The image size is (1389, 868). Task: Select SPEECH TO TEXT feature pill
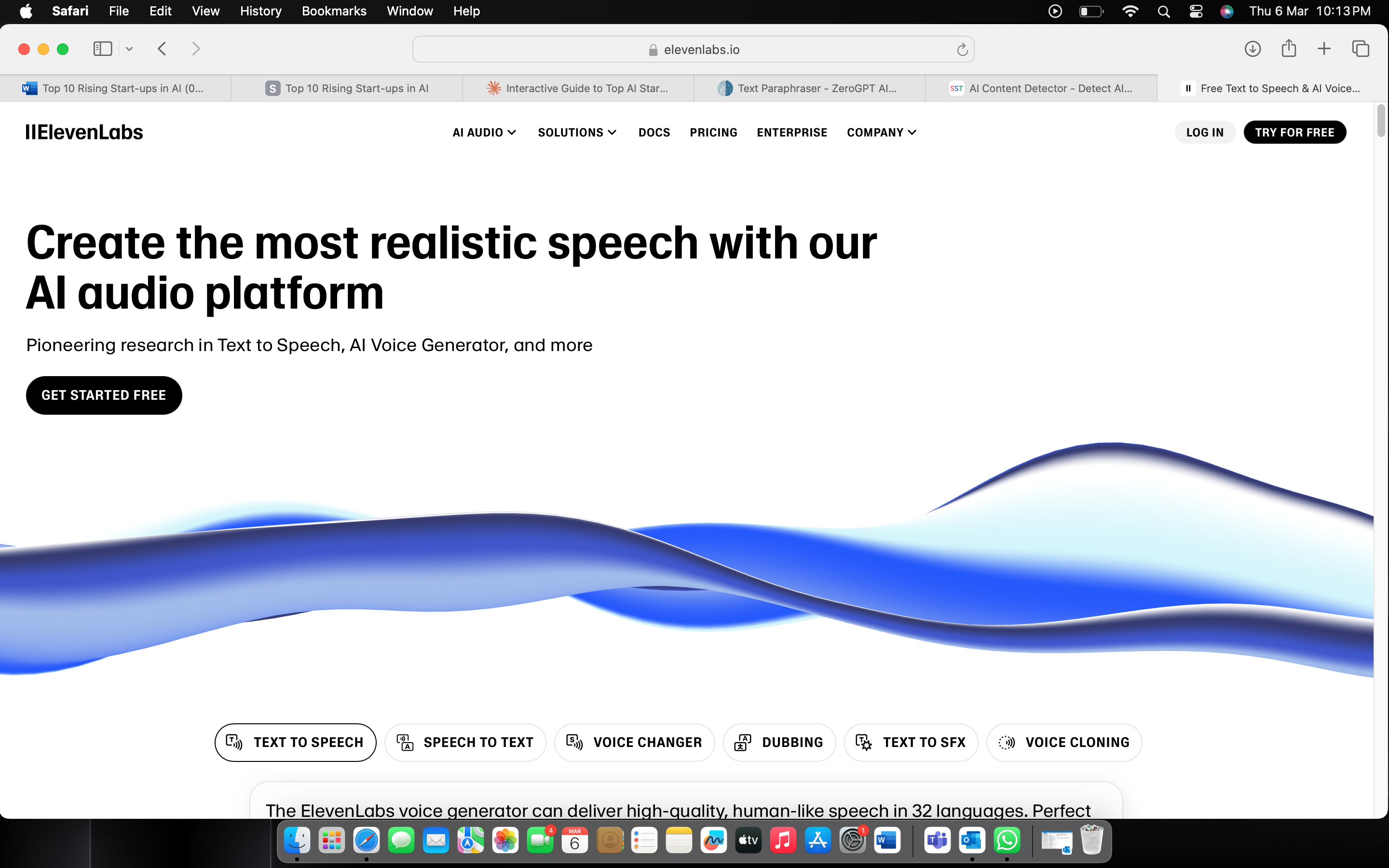coord(465,742)
